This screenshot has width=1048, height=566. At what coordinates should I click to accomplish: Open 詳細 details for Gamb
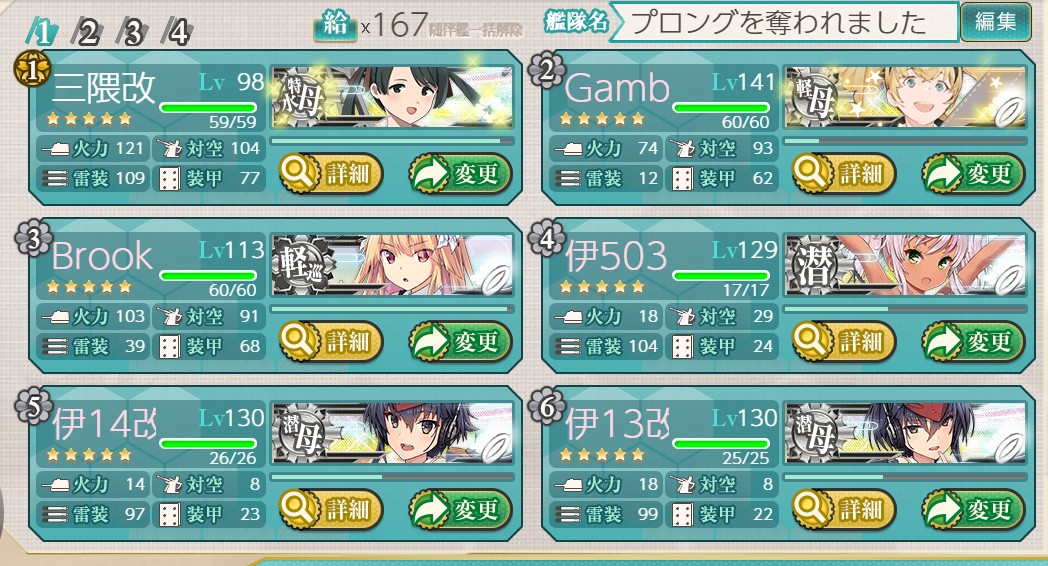click(x=843, y=174)
